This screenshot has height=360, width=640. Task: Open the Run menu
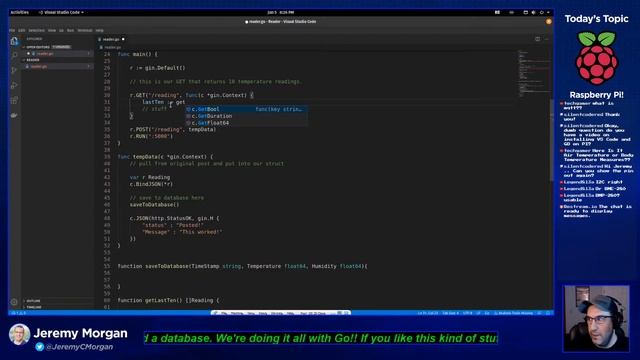click(71, 30)
